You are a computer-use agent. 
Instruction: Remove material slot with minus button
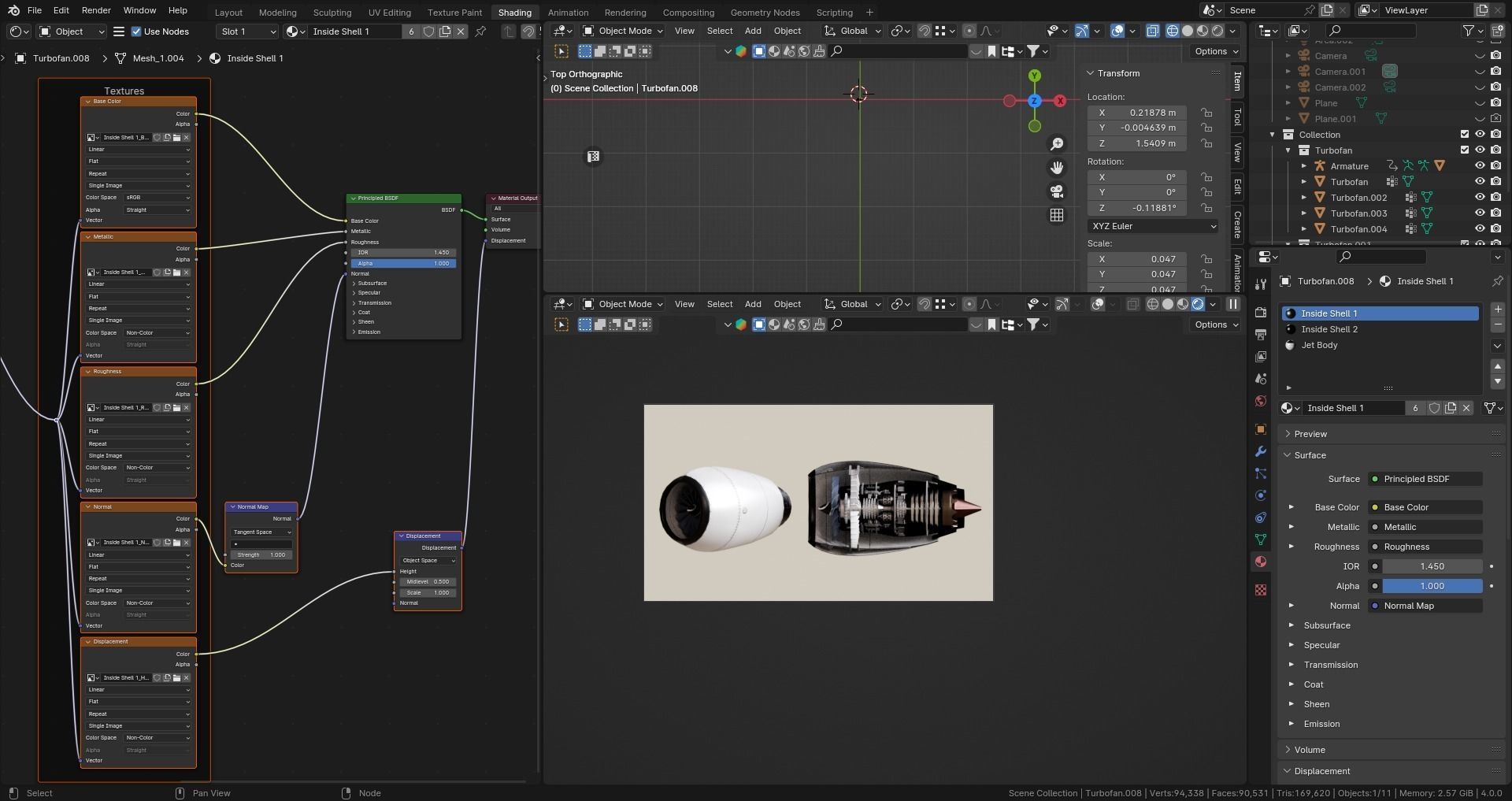[x=1498, y=325]
